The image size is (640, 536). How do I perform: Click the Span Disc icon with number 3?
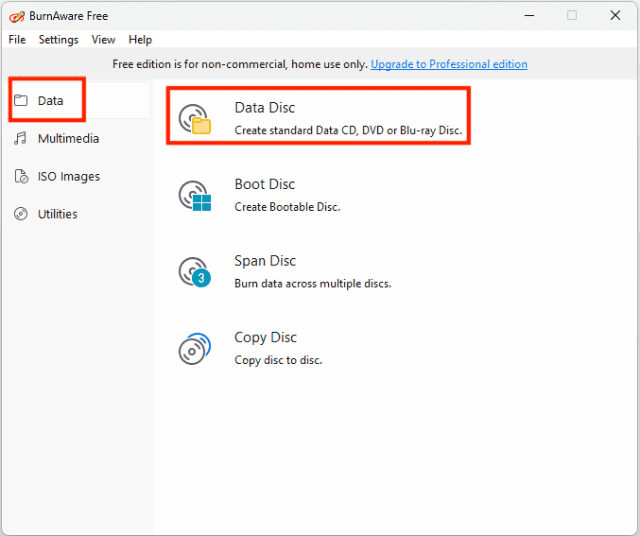pos(195,272)
